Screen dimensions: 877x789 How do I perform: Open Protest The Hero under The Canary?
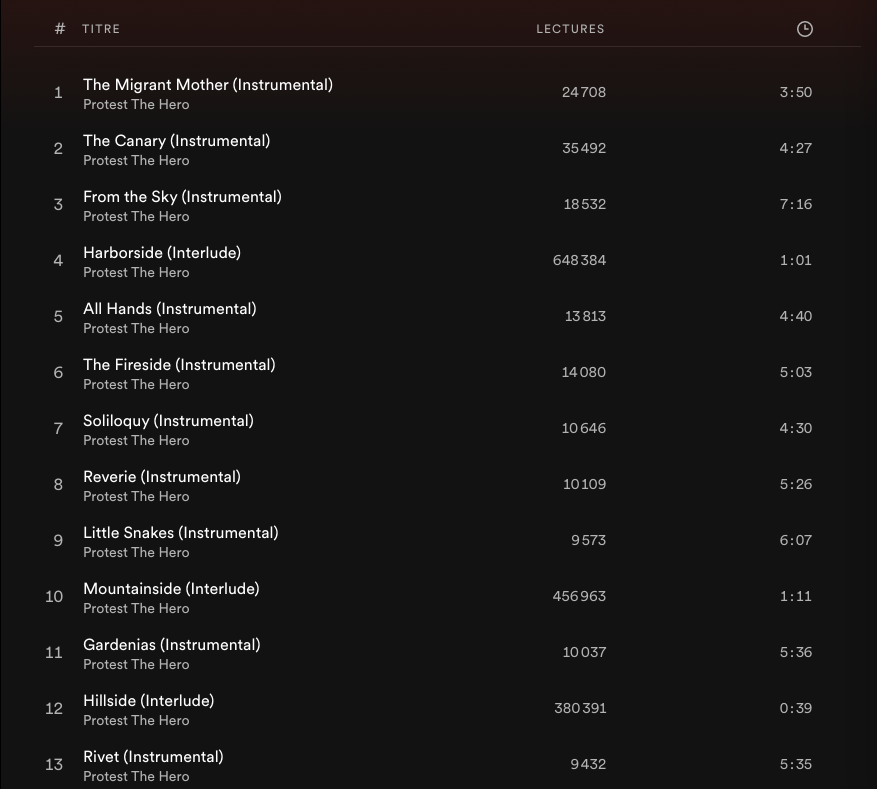click(136, 160)
